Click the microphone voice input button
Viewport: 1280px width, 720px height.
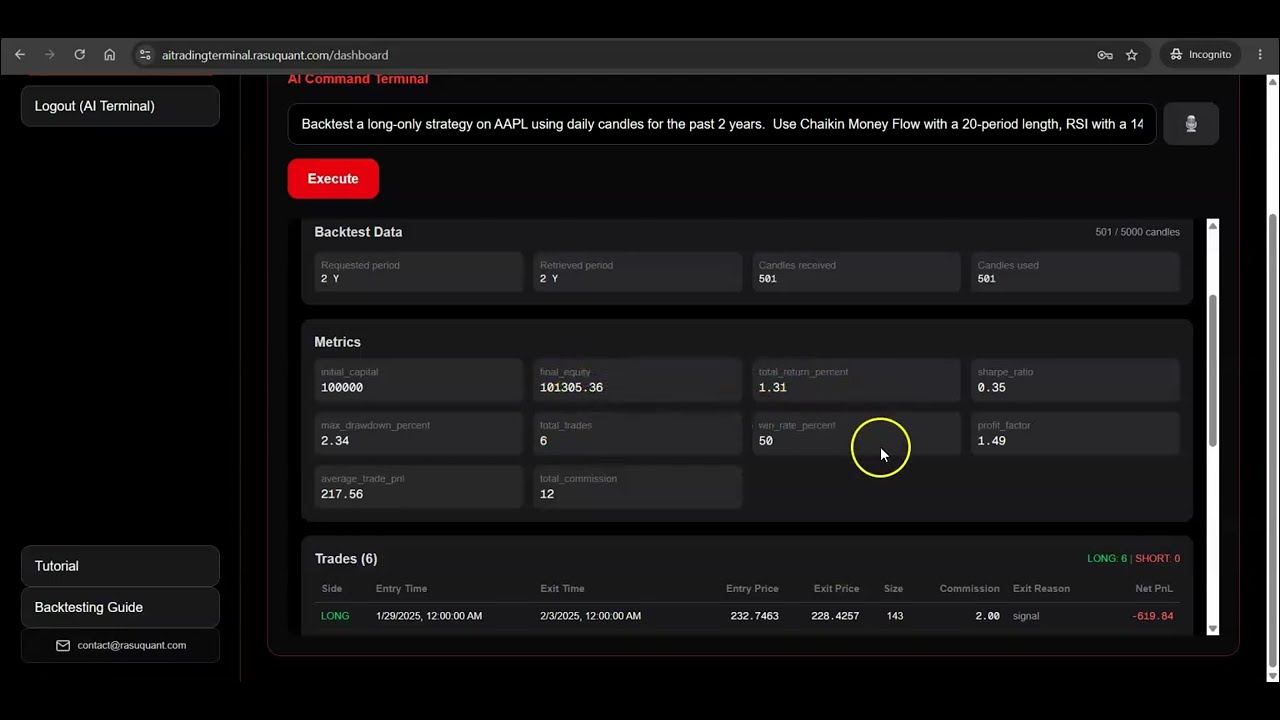[x=1191, y=124]
